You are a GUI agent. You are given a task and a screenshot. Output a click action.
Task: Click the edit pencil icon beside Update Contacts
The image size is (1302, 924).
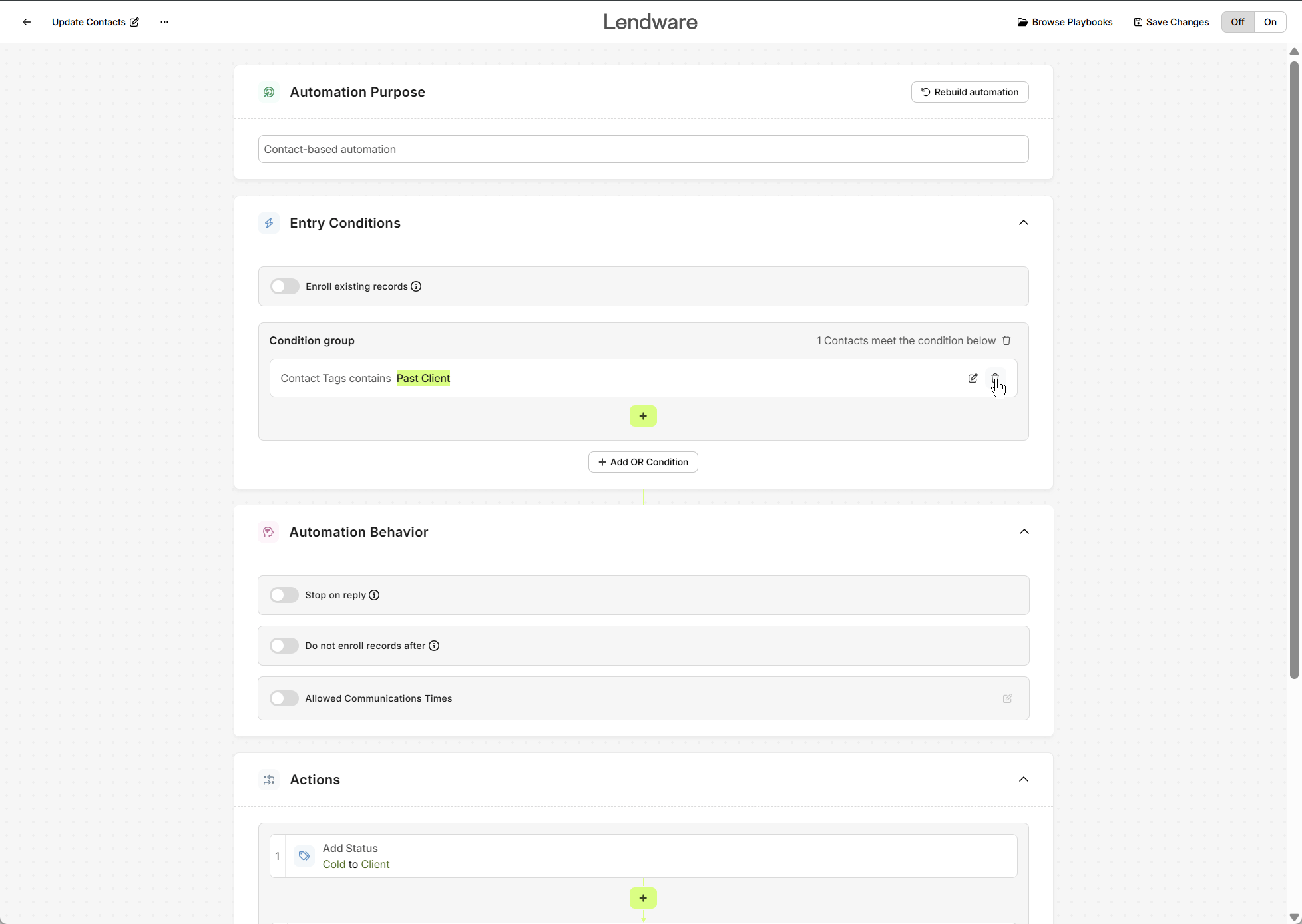[x=134, y=21]
